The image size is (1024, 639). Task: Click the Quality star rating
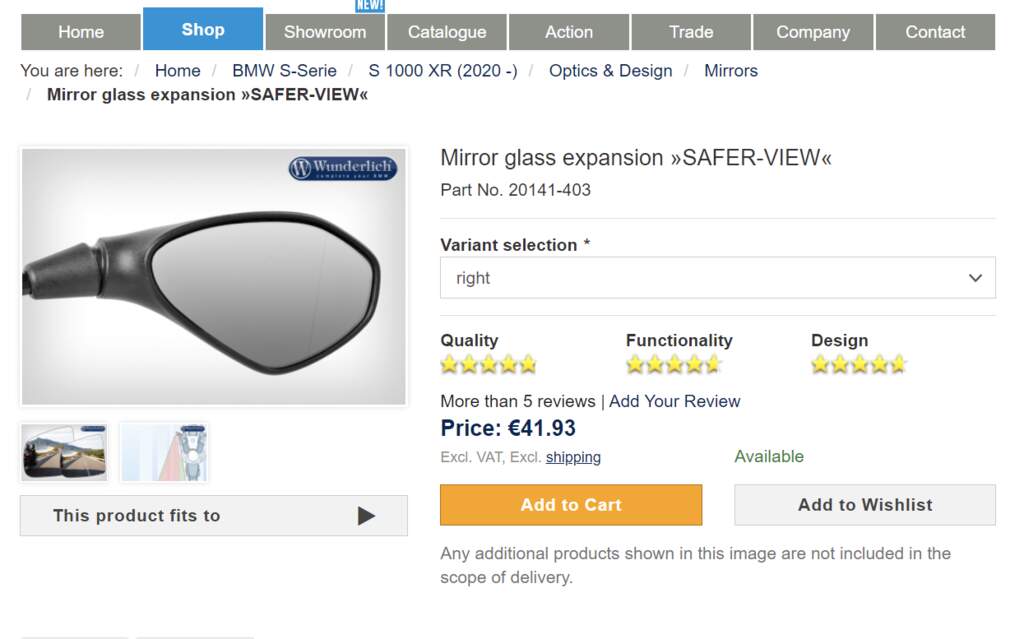pyautogui.click(x=489, y=364)
